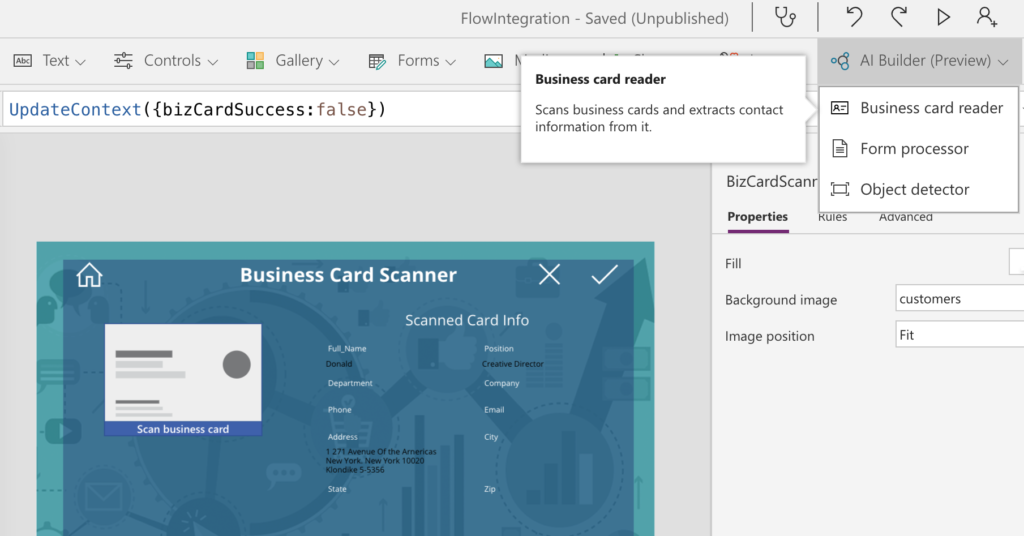Click the AI Builder nodes icon
1024x536 pixels.
840,61
